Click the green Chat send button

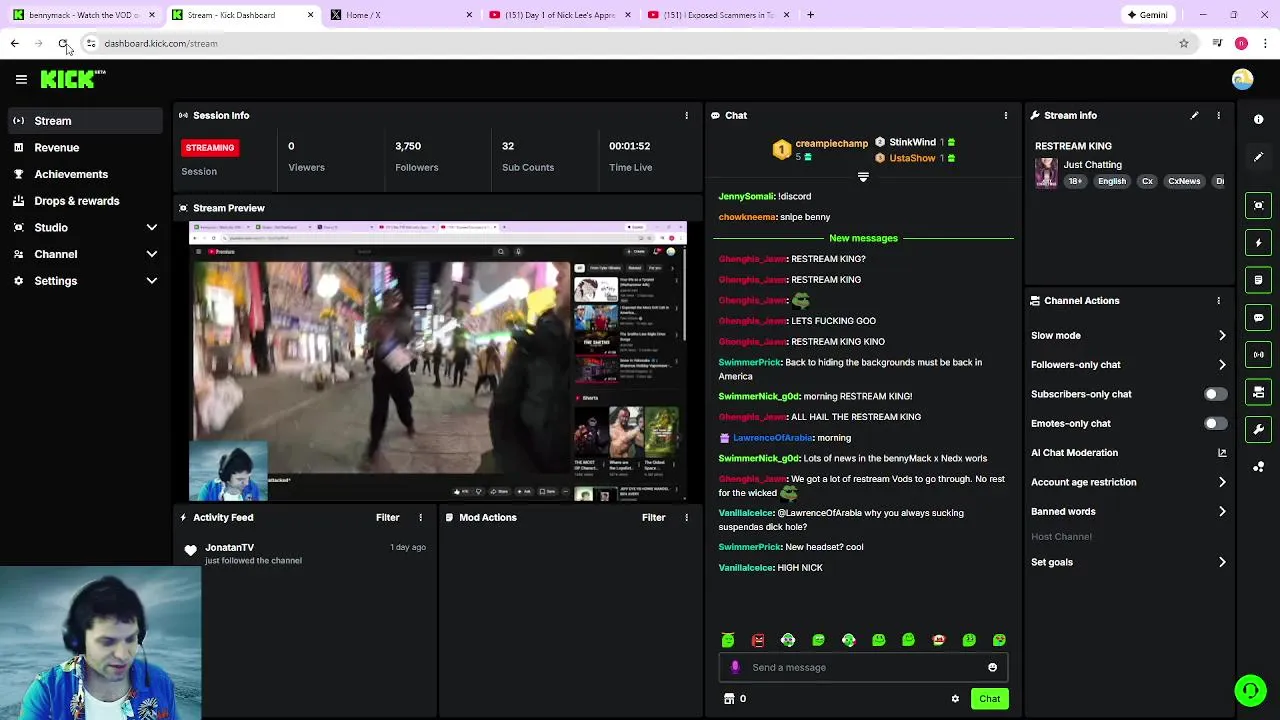tap(989, 699)
